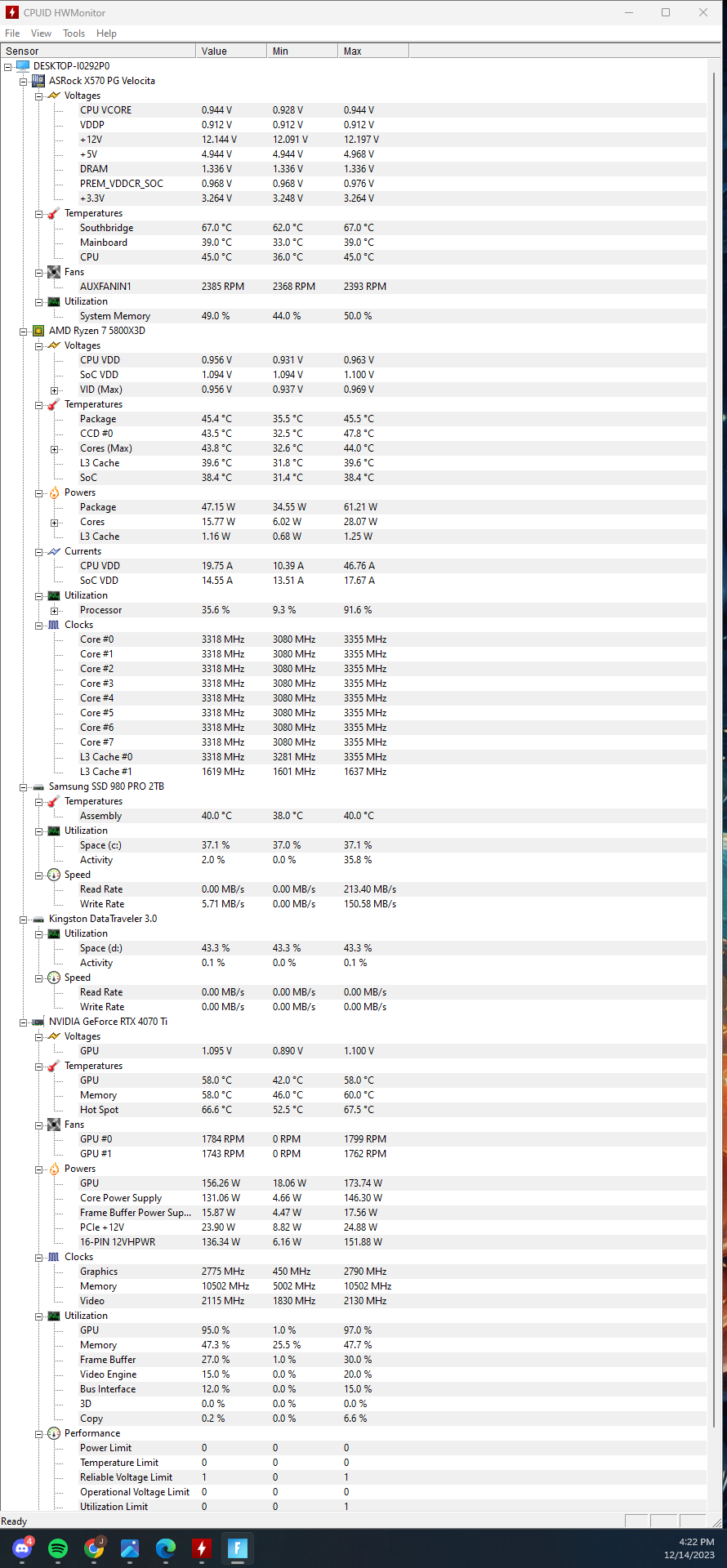Image resolution: width=727 pixels, height=1568 pixels.
Task: Open the Help menu
Action: [x=106, y=33]
